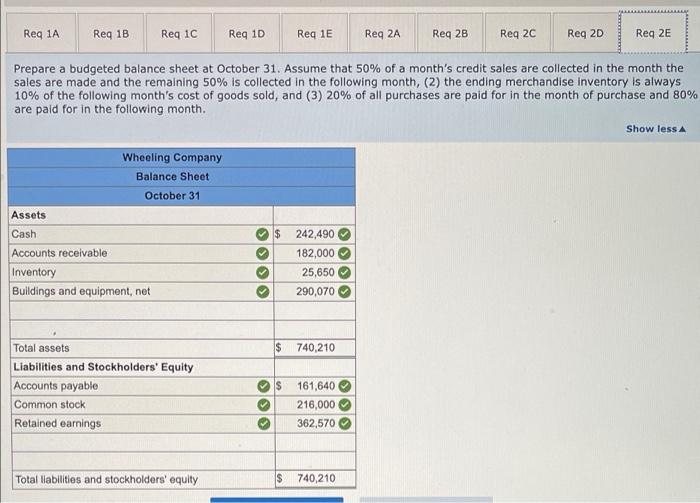Click the check after Accounts receivable label

tap(262, 254)
